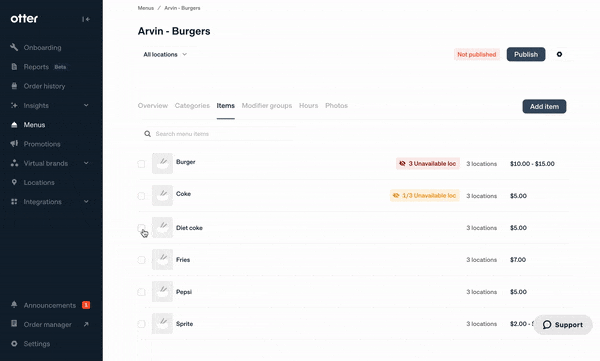Screen dimensions: 600x361
Task: Click the Coke price $5.00
Action: (518, 196)
